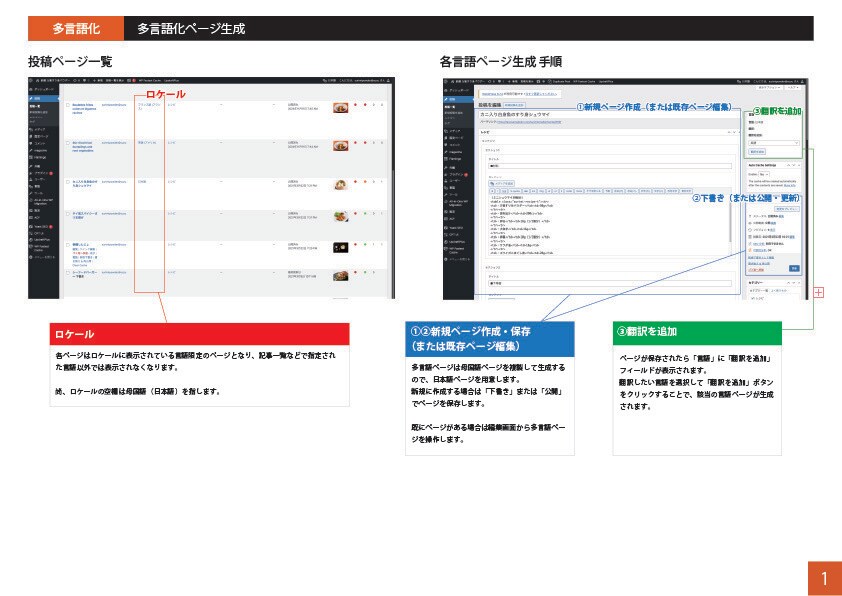This screenshot has width=842, height=596.
Task: Click the post title field カニ入り白身魚のすり身シュウマイ
Action: pyautogui.click(x=609, y=114)
